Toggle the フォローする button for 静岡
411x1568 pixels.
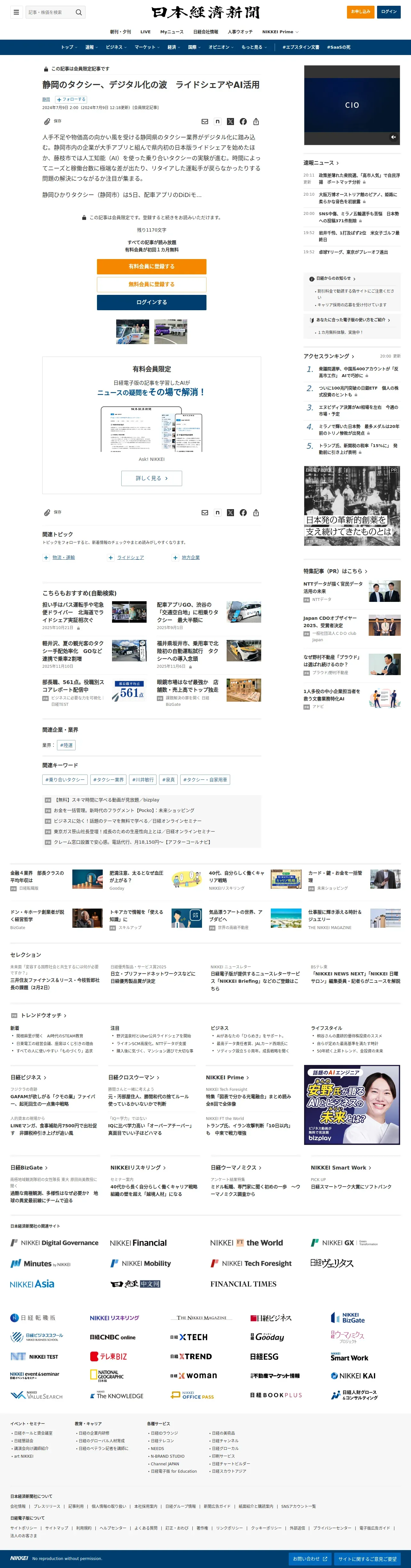[71, 99]
